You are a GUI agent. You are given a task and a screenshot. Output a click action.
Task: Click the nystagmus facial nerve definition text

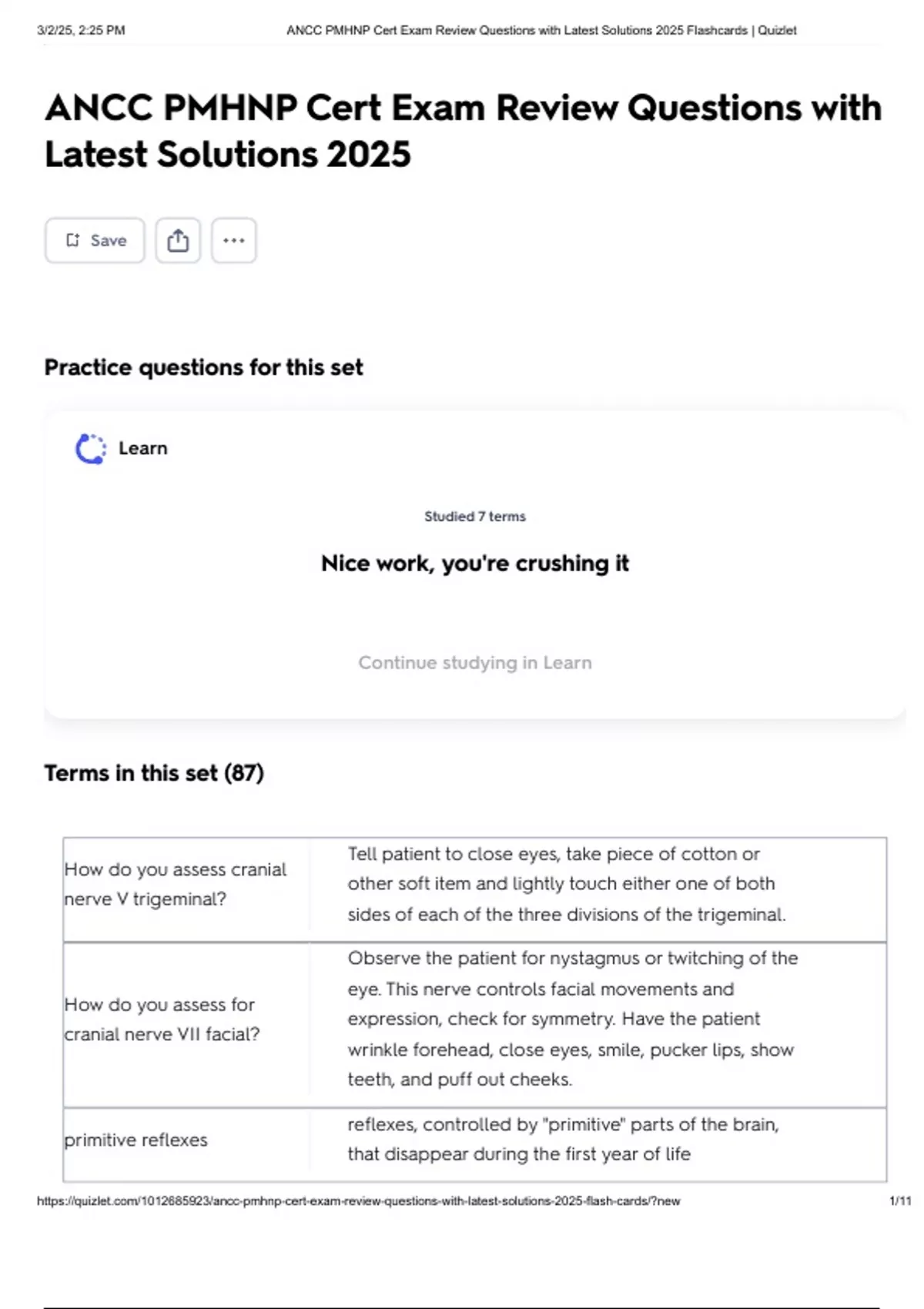[572, 1019]
